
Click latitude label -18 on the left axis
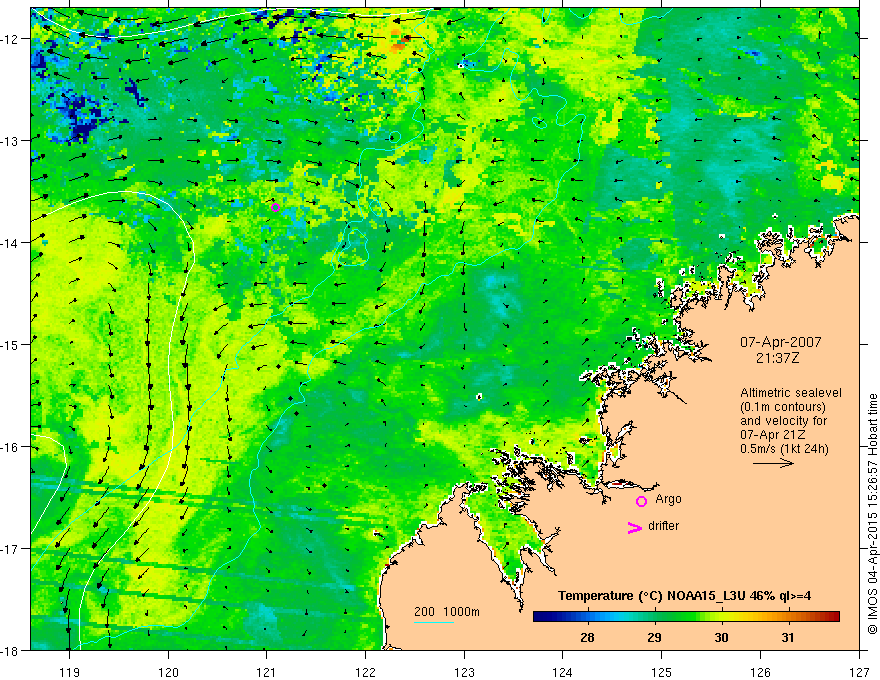click(x=11, y=650)
